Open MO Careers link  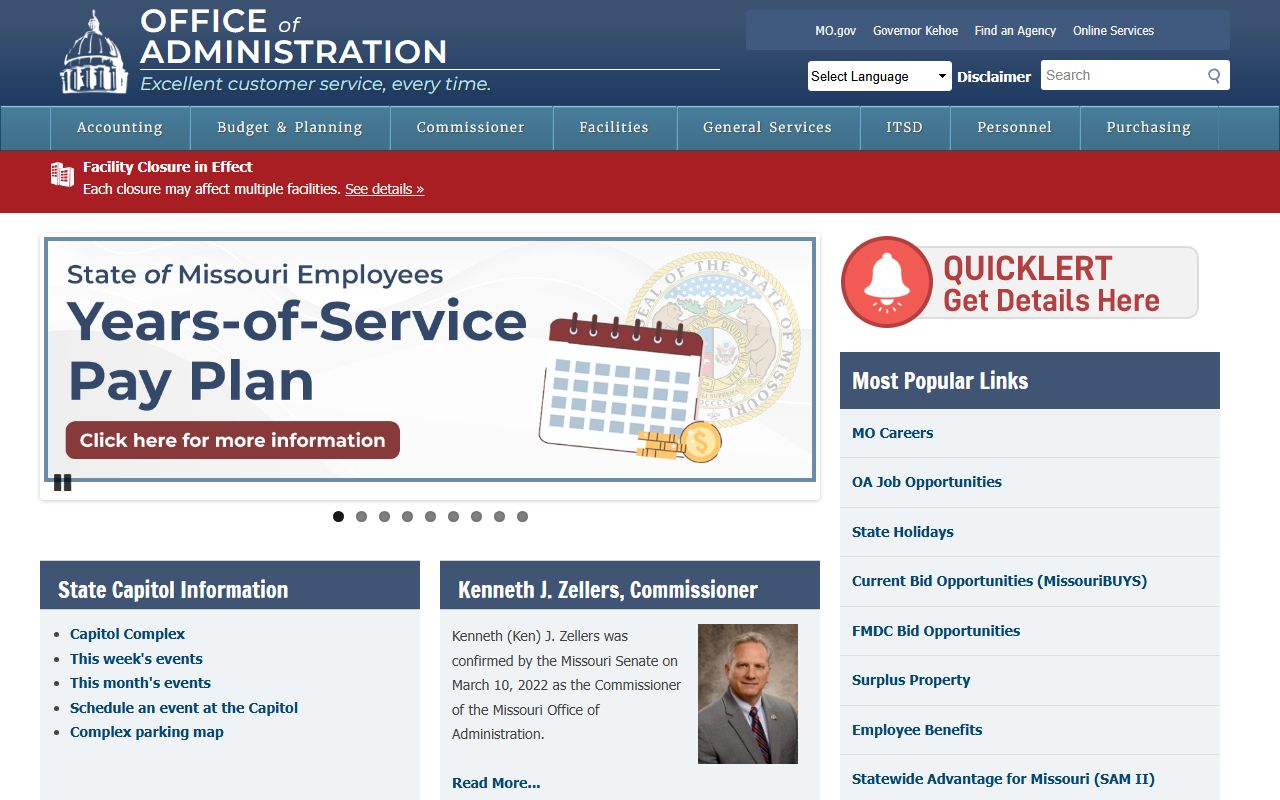892,433
